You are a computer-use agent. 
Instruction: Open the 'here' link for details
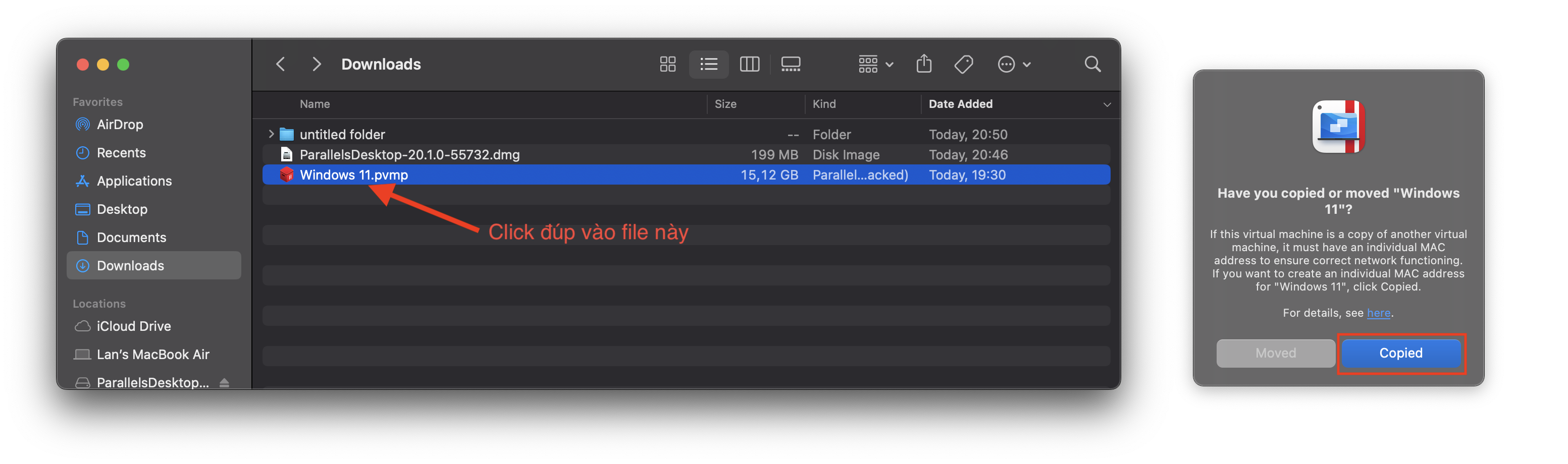(1379, 313)
